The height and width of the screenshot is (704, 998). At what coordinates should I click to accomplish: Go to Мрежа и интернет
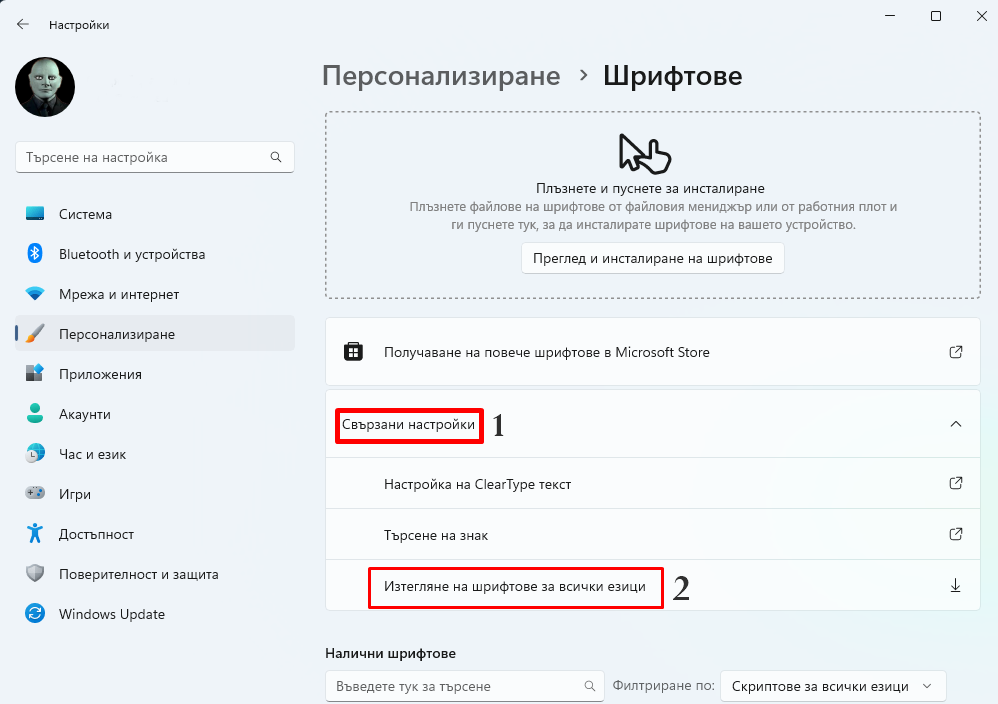[155, 294]
